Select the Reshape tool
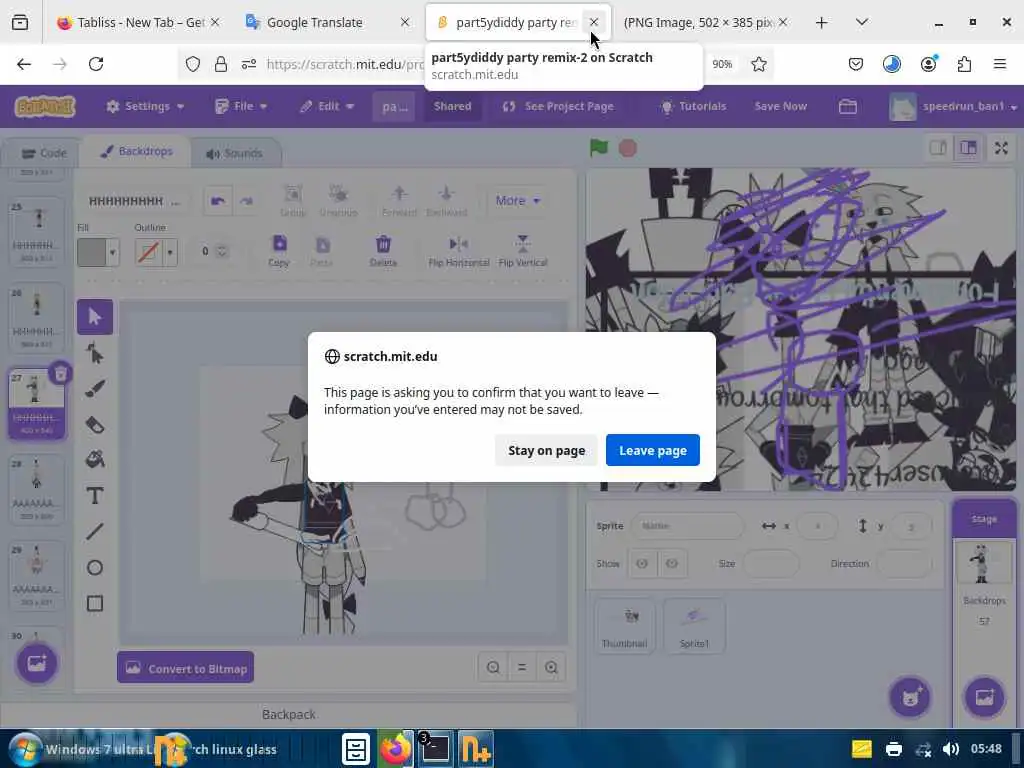 point(95,353)
